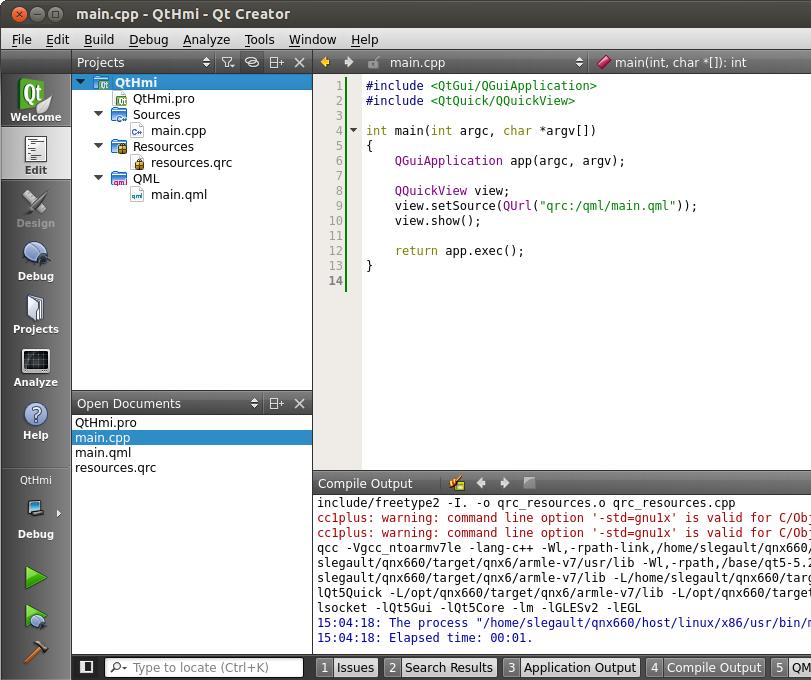
Task: Open the Welcome mode
Action: [x=36, y=100]
